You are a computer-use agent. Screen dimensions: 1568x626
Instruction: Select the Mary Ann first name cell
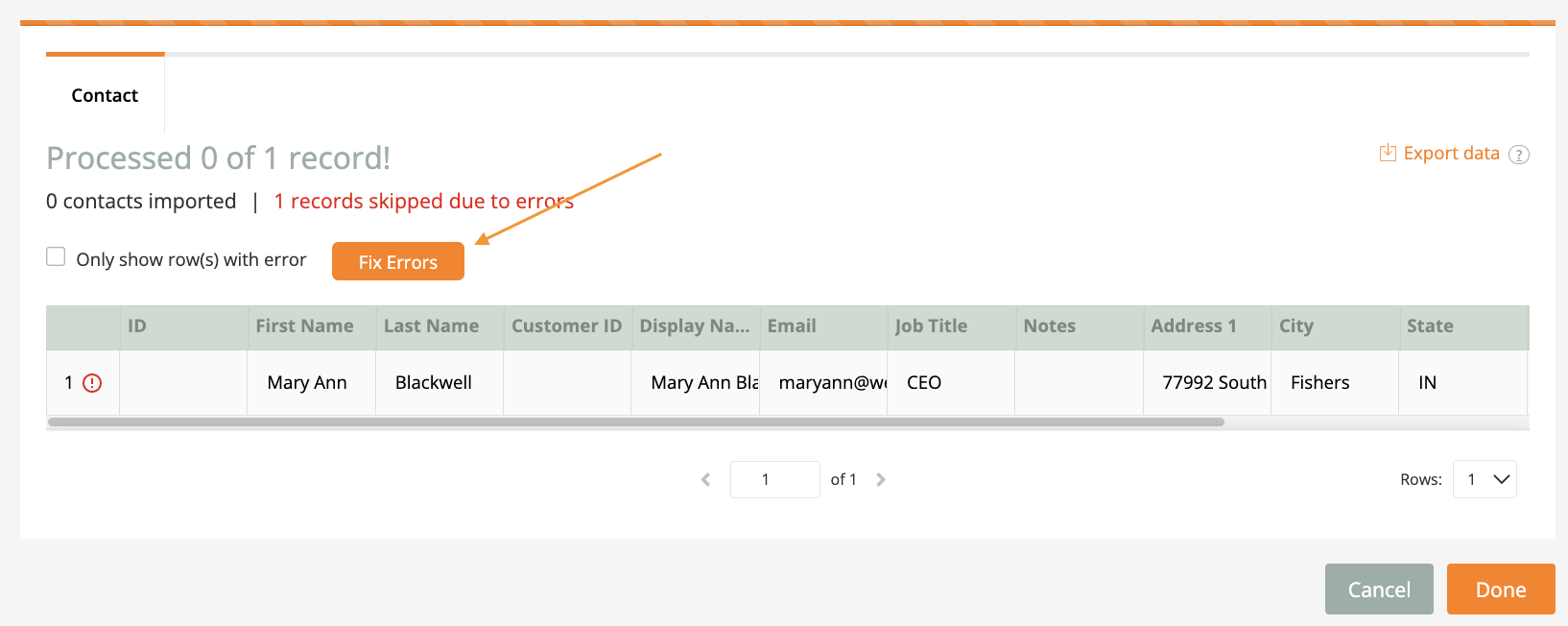pyautogui.click(x=311, y=382)
